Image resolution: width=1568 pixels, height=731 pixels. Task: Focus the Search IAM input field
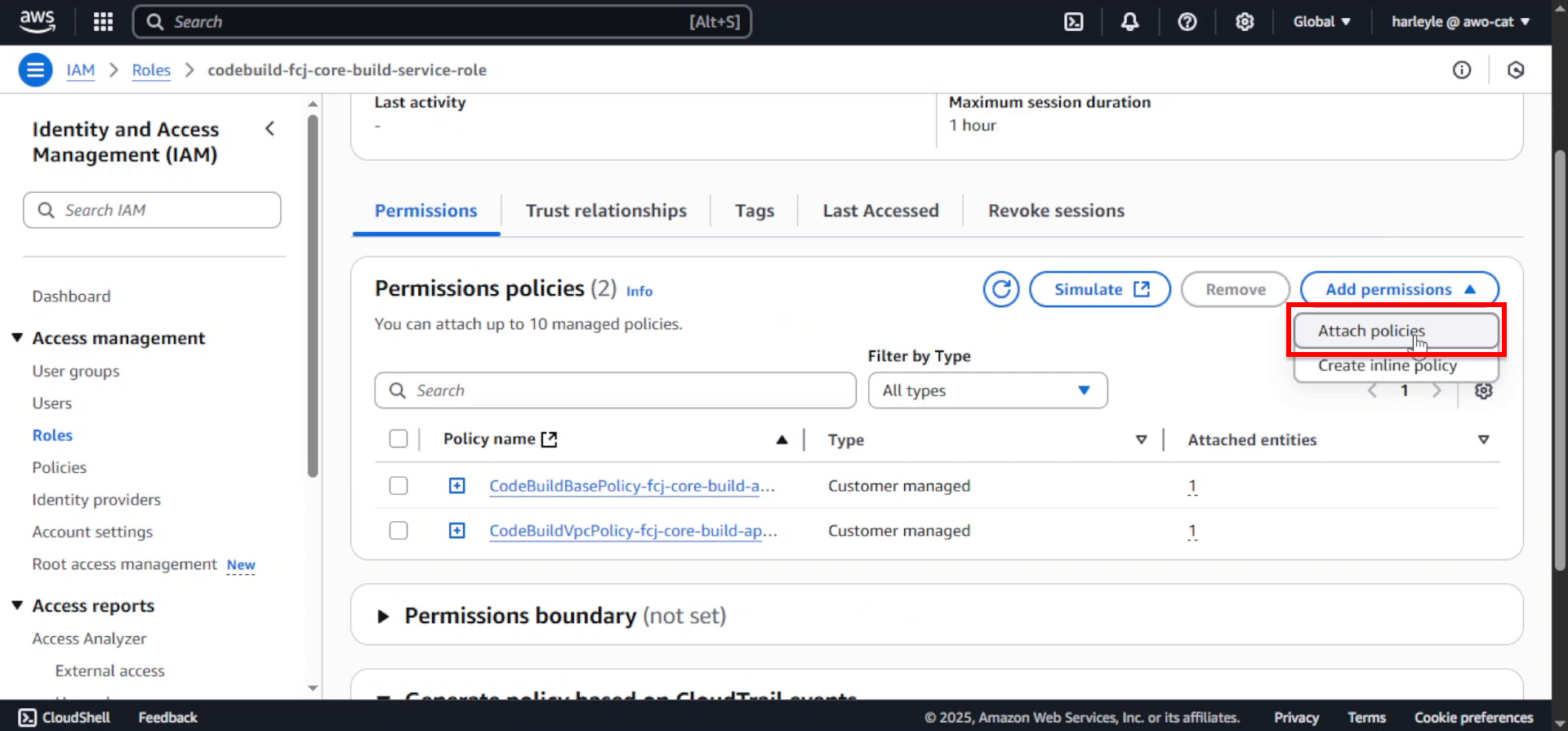(152, 210)
